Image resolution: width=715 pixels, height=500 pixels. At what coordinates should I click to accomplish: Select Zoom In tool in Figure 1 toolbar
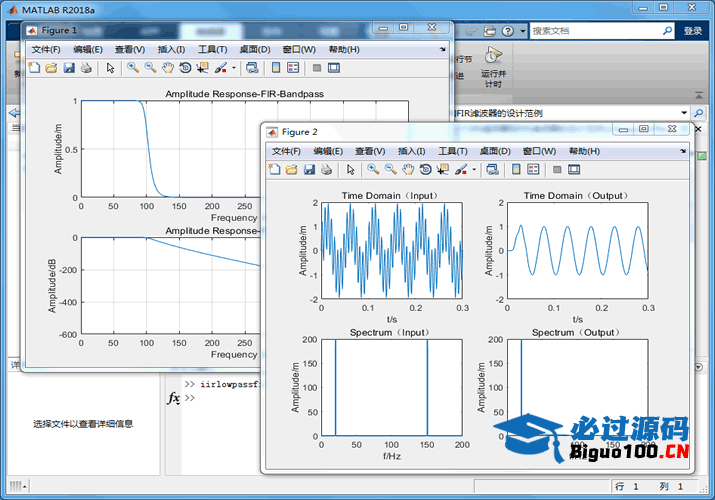pyautogui.click(x=133, y=68)
